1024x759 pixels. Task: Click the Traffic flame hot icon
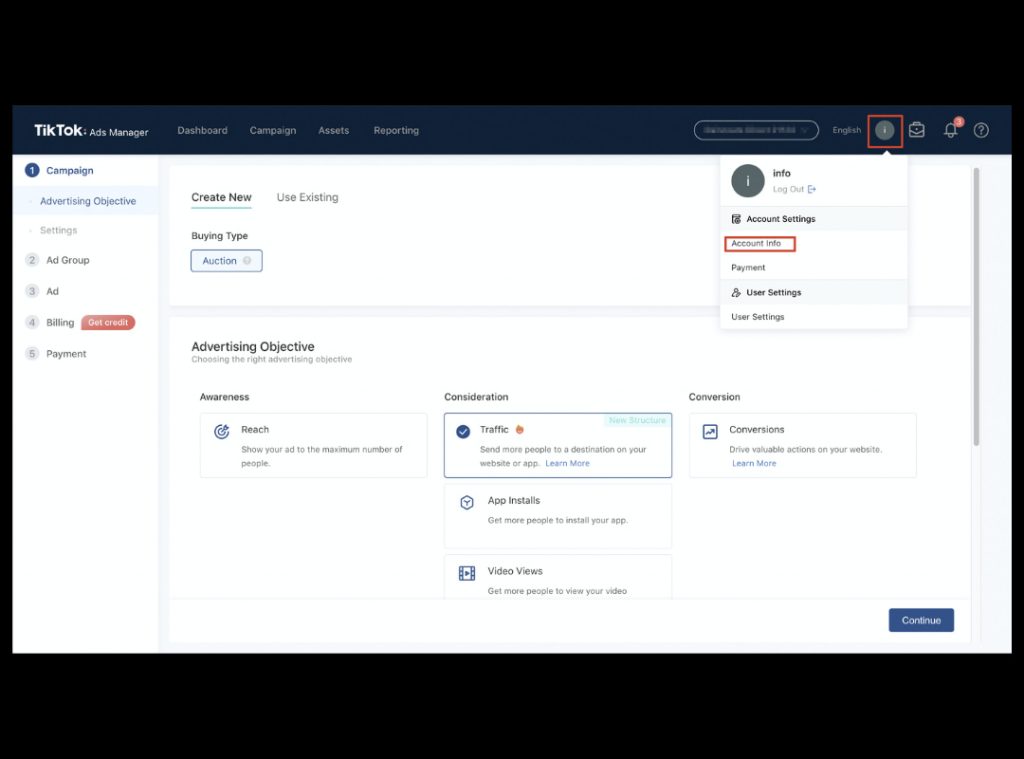tap(520, 429)
